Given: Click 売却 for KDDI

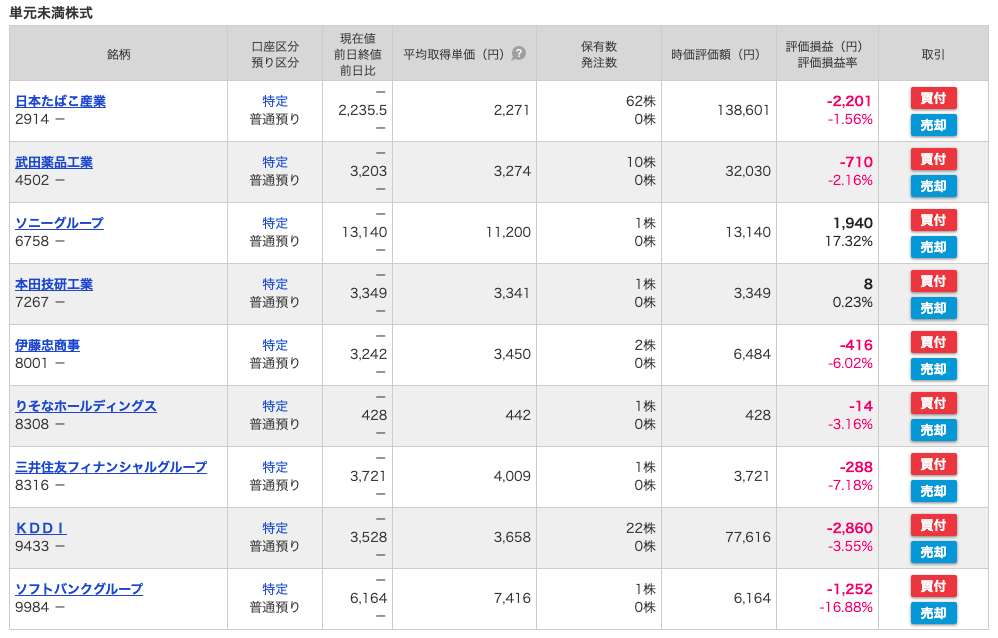Looking at the screenshot, I should [x=933, y=552].
